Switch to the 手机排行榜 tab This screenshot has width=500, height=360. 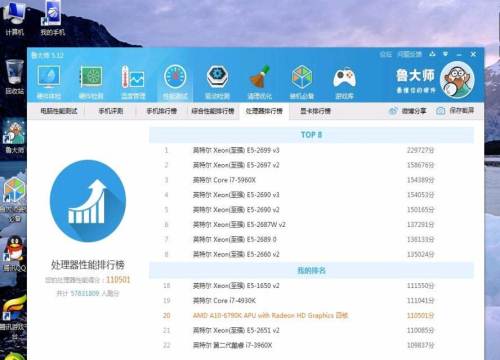(x=162, y=111)
